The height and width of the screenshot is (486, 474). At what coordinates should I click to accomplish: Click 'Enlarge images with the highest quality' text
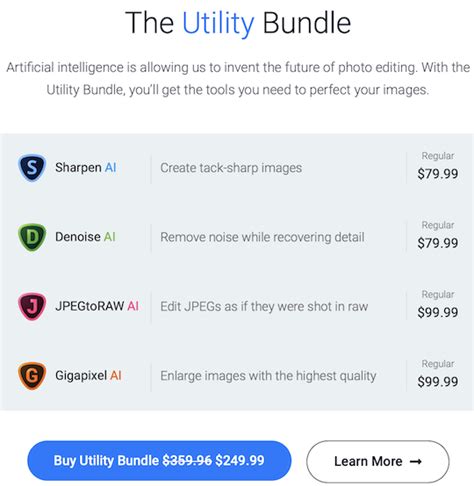click(x=268, y=376)
